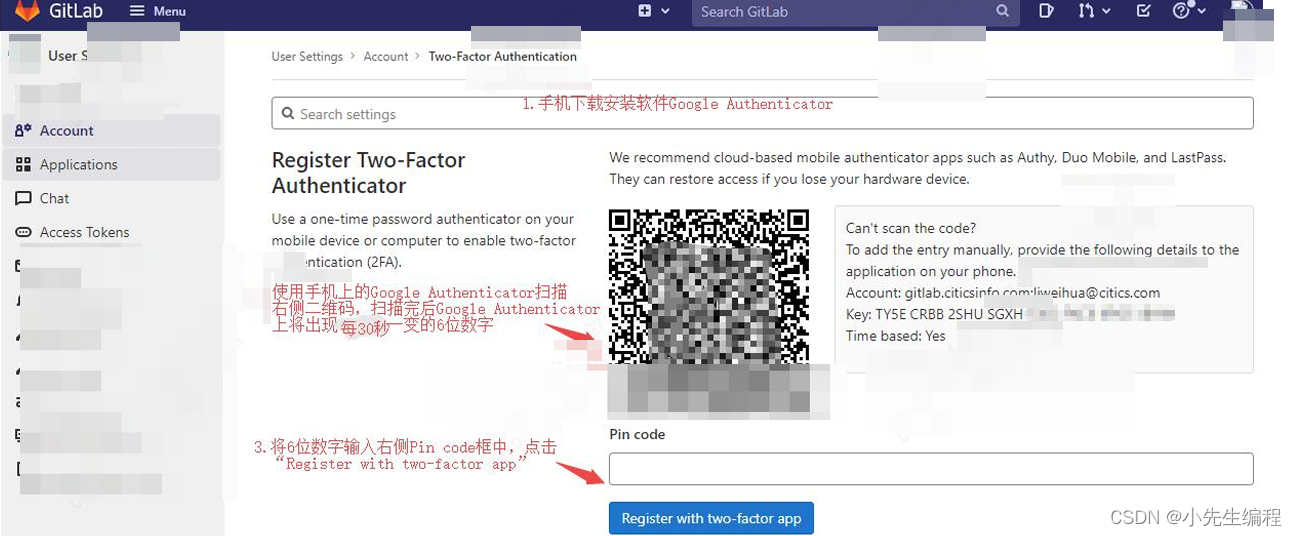Viewport: 1297px width, 536px height.
Task: Click magnifier icon in Search settings
Action: pyautogui.click(x=288, y=114)
